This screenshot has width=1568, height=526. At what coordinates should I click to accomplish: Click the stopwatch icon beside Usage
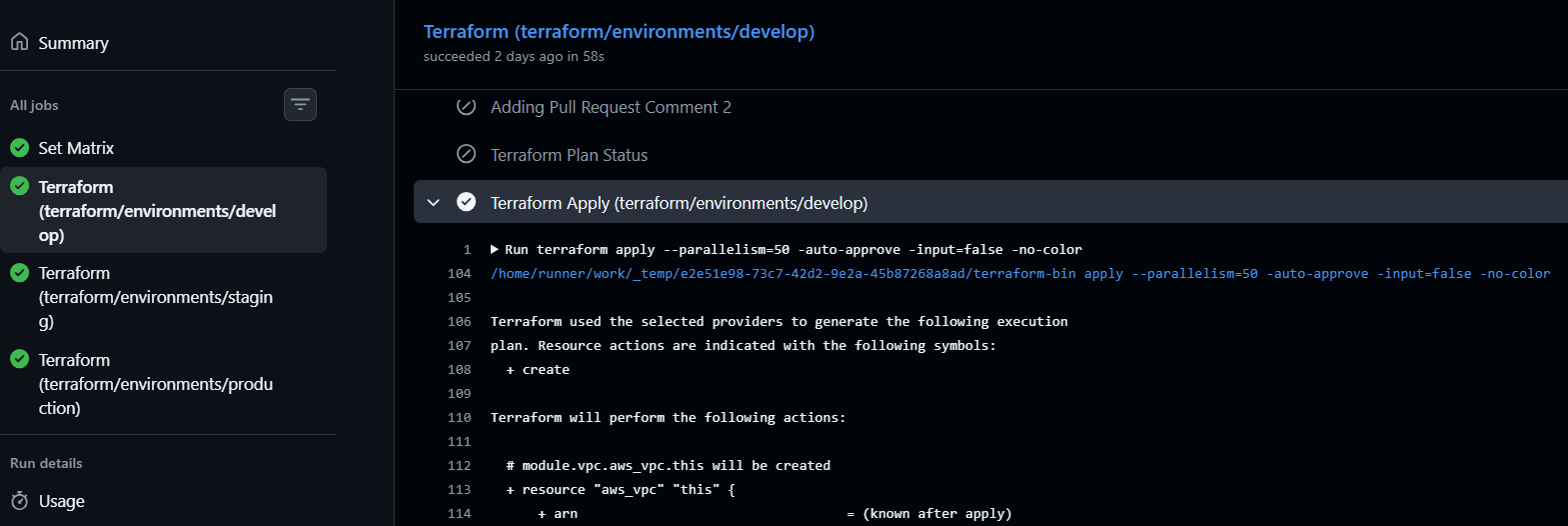click(x=19, y=501)
